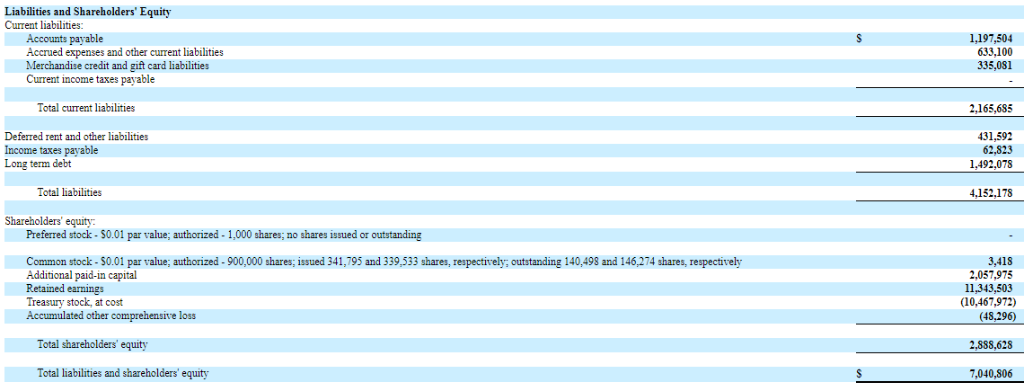Select the value 431,592
The width and height of the screenshot is (1024, 391).
tap(995, 137)
